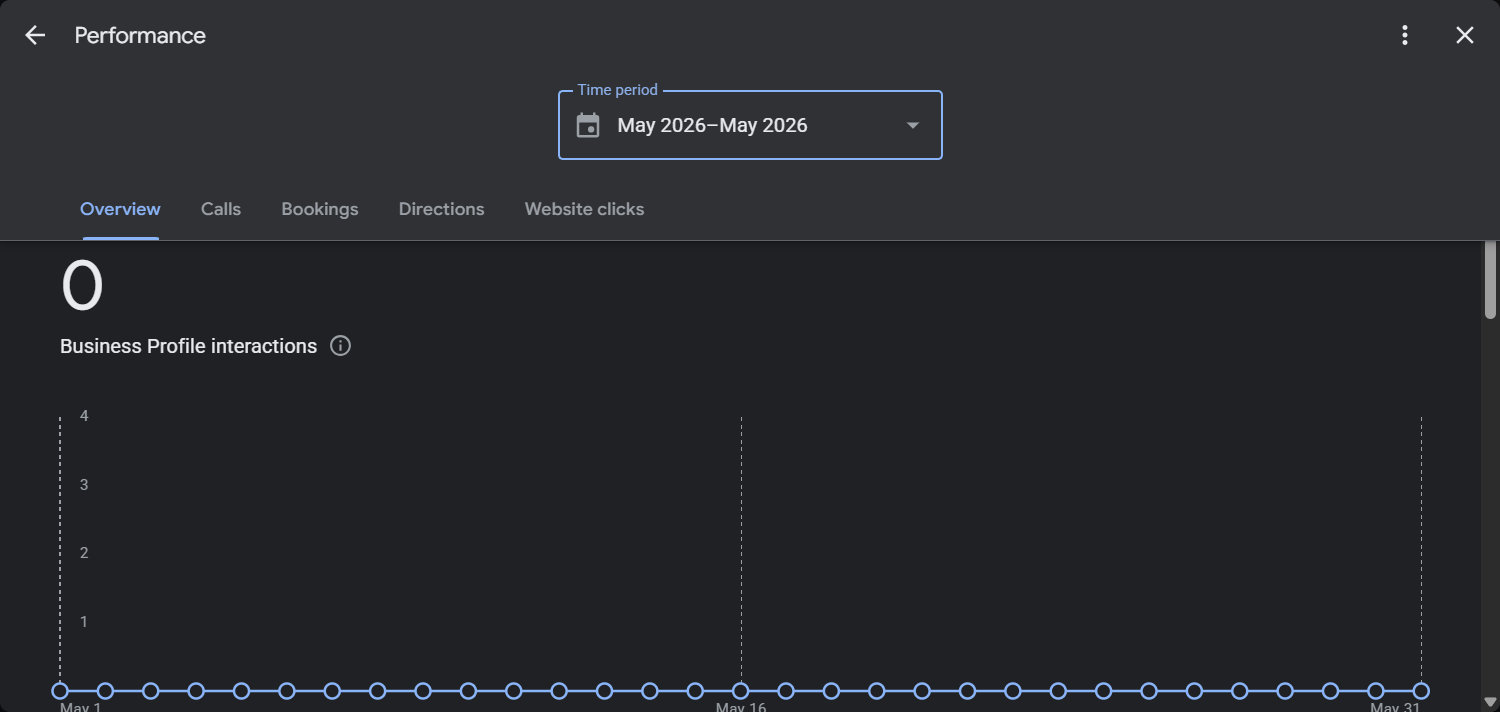Switch to the Calls tab
Screen dimensions: 1500x712
coord(221,209)
